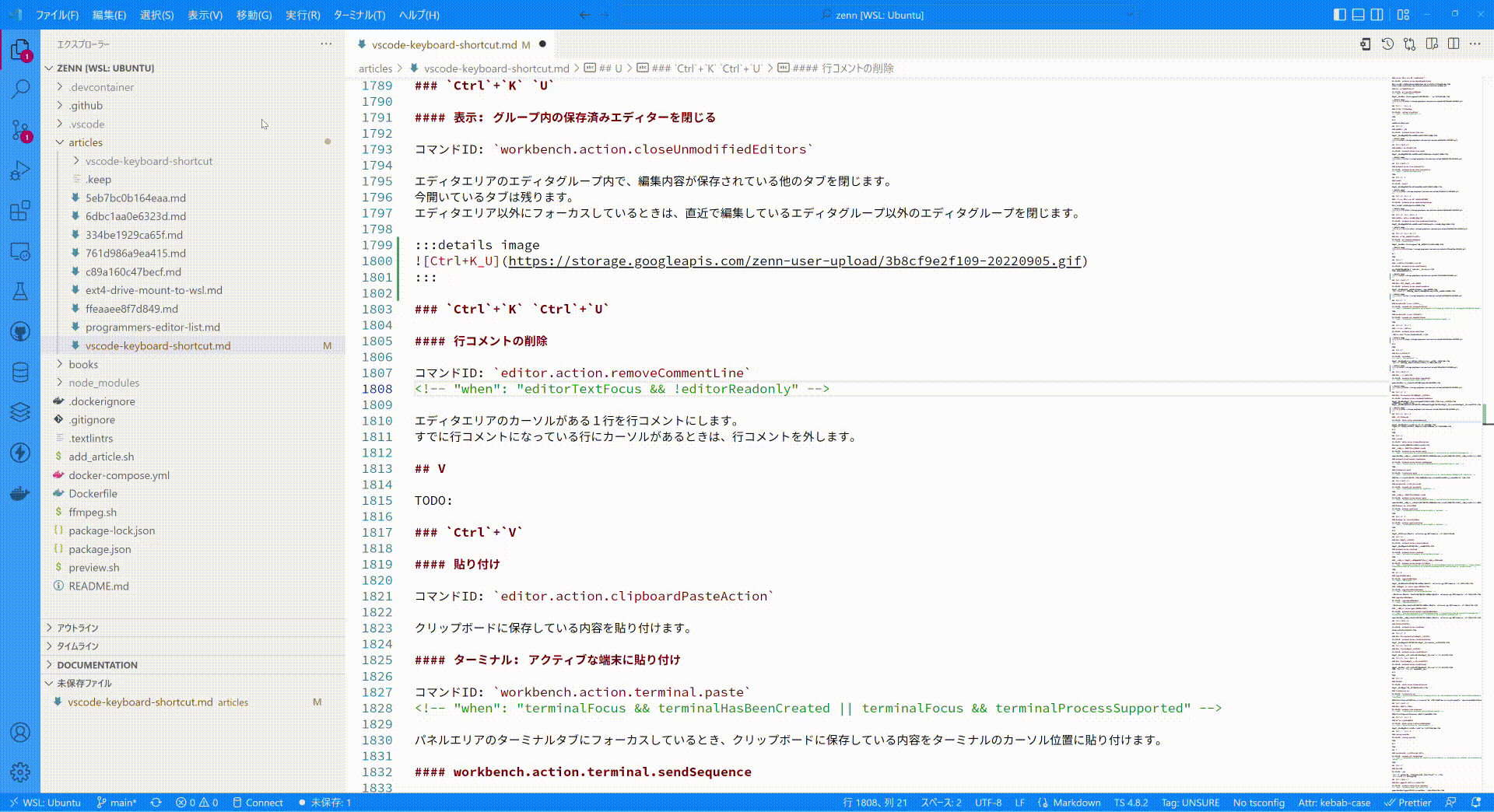
Task: Expand the アウトライン section
Action: point(193,628)
